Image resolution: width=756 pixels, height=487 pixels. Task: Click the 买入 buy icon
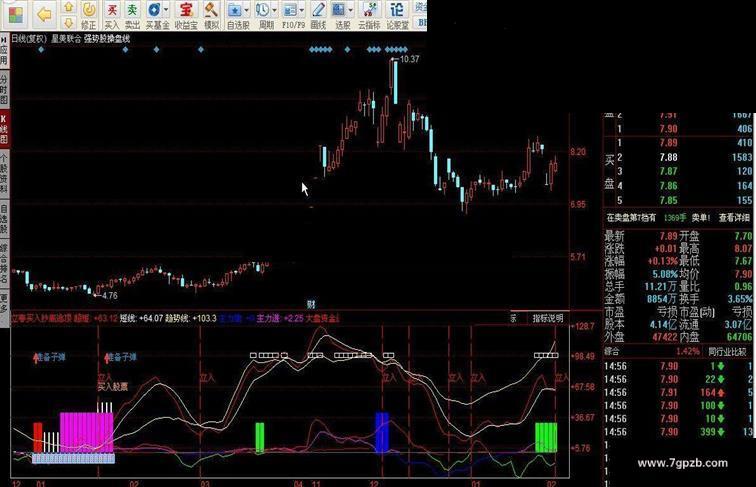coord(112,10)
